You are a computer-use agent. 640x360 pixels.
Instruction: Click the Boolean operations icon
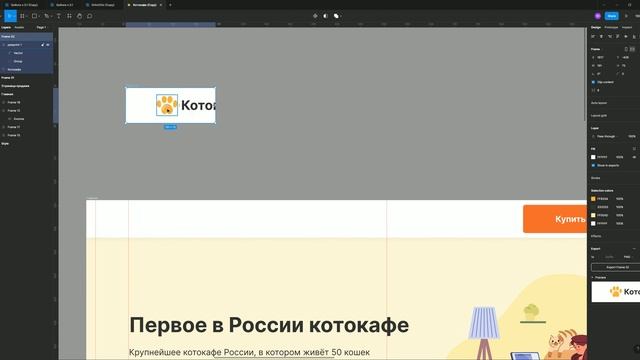tap(336, 16)
